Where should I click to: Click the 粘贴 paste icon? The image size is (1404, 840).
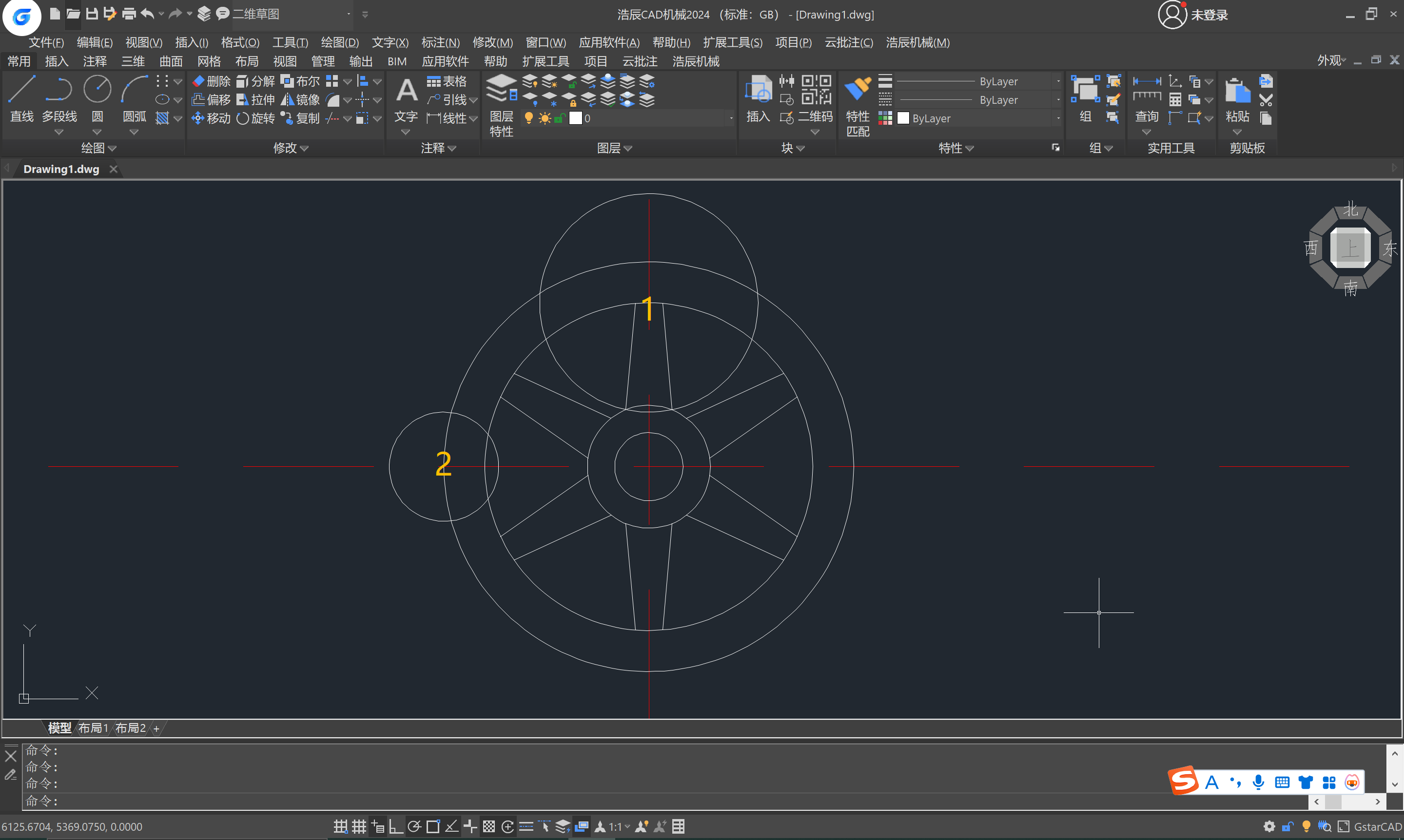pyautogui.click(x=1236, y=91)
